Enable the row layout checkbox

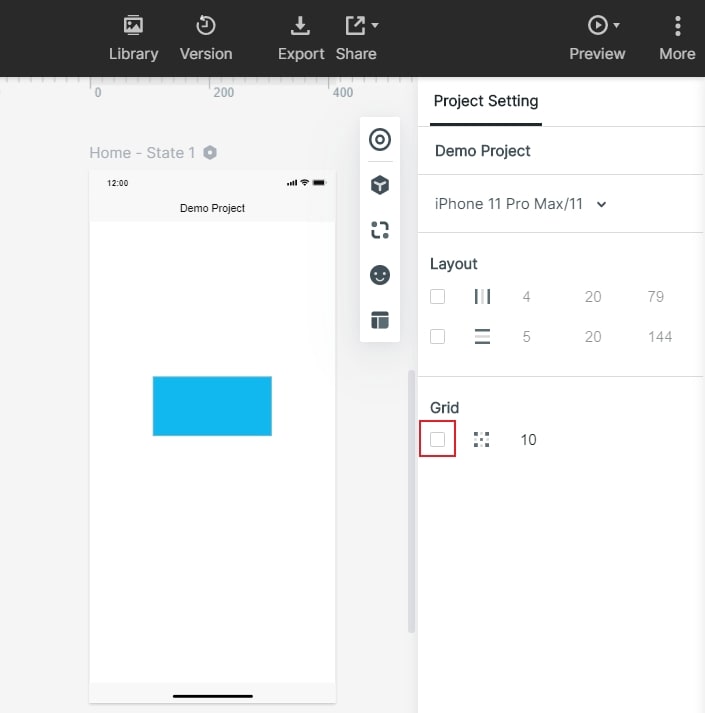tap(438, 336)
